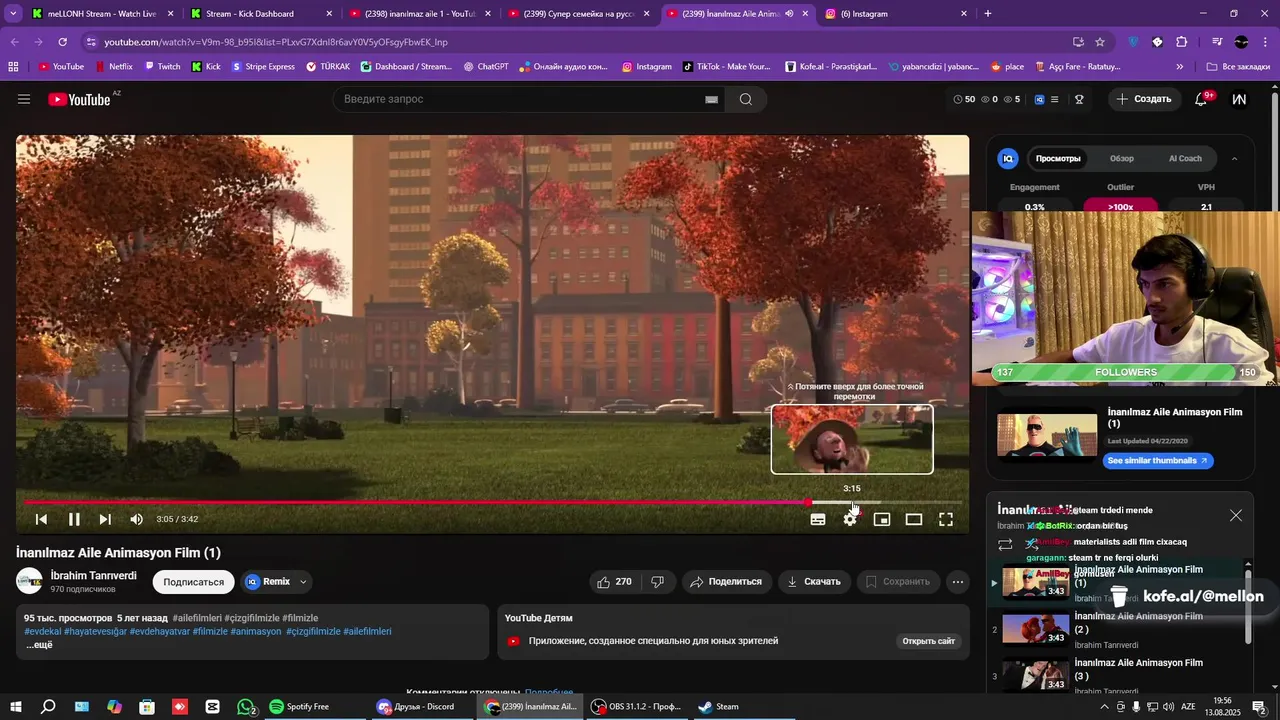Image resolution: width=1280 pixels, height=720 pixels.
Task: Open Discord Друзья window from taskbar
Action: pos(415,707)
